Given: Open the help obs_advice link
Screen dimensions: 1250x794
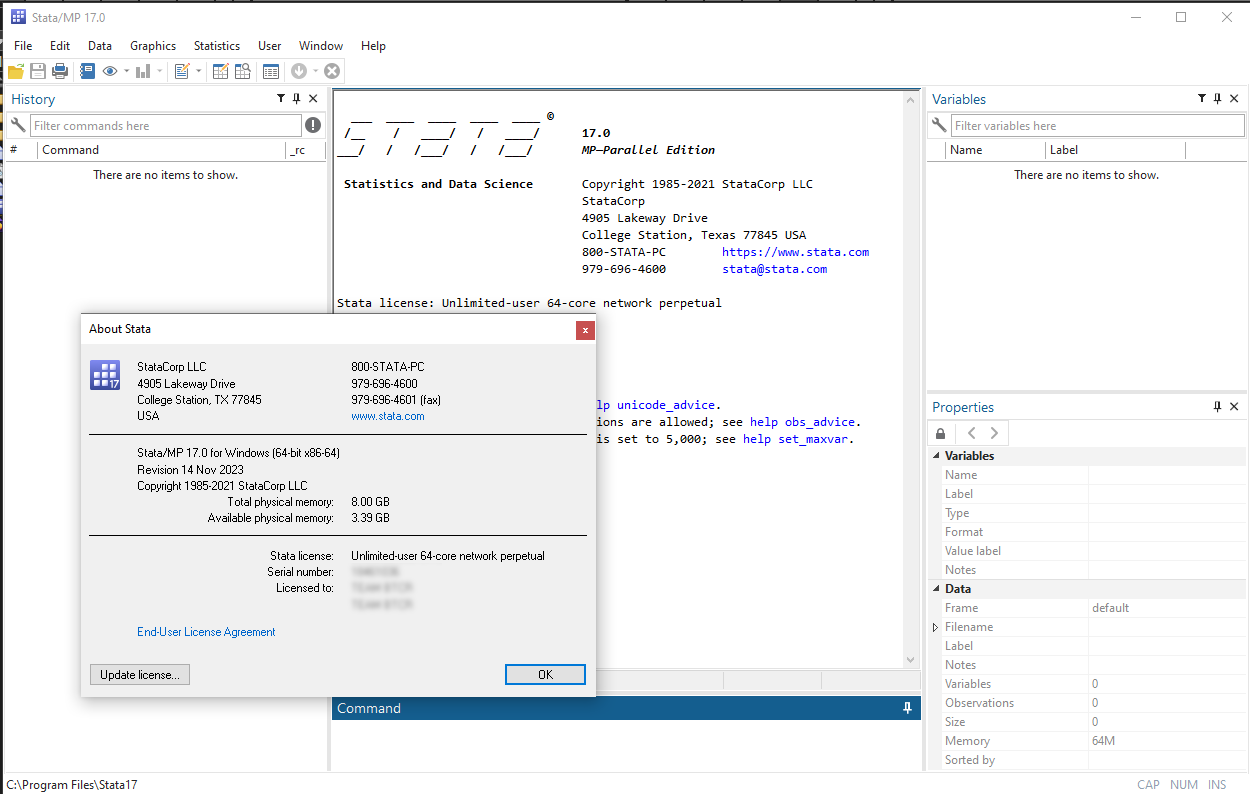Looking at the screenshot, I should pos(805,422).
